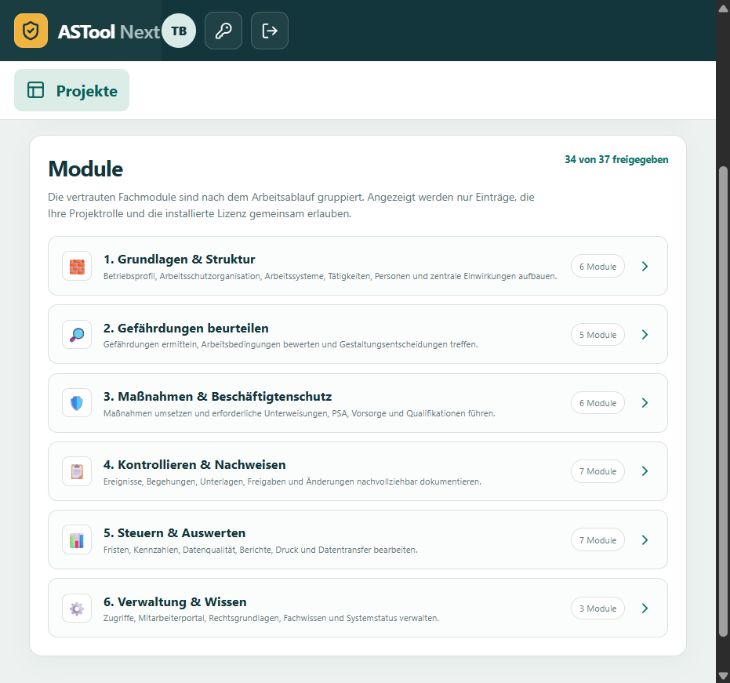Open the TB user avatar

pos(179,31)
